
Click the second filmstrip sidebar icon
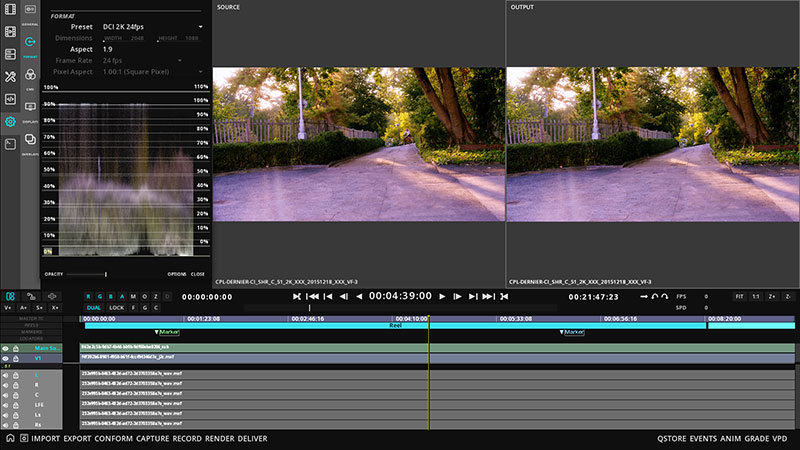pyautogui.click(x=10, y=31)
